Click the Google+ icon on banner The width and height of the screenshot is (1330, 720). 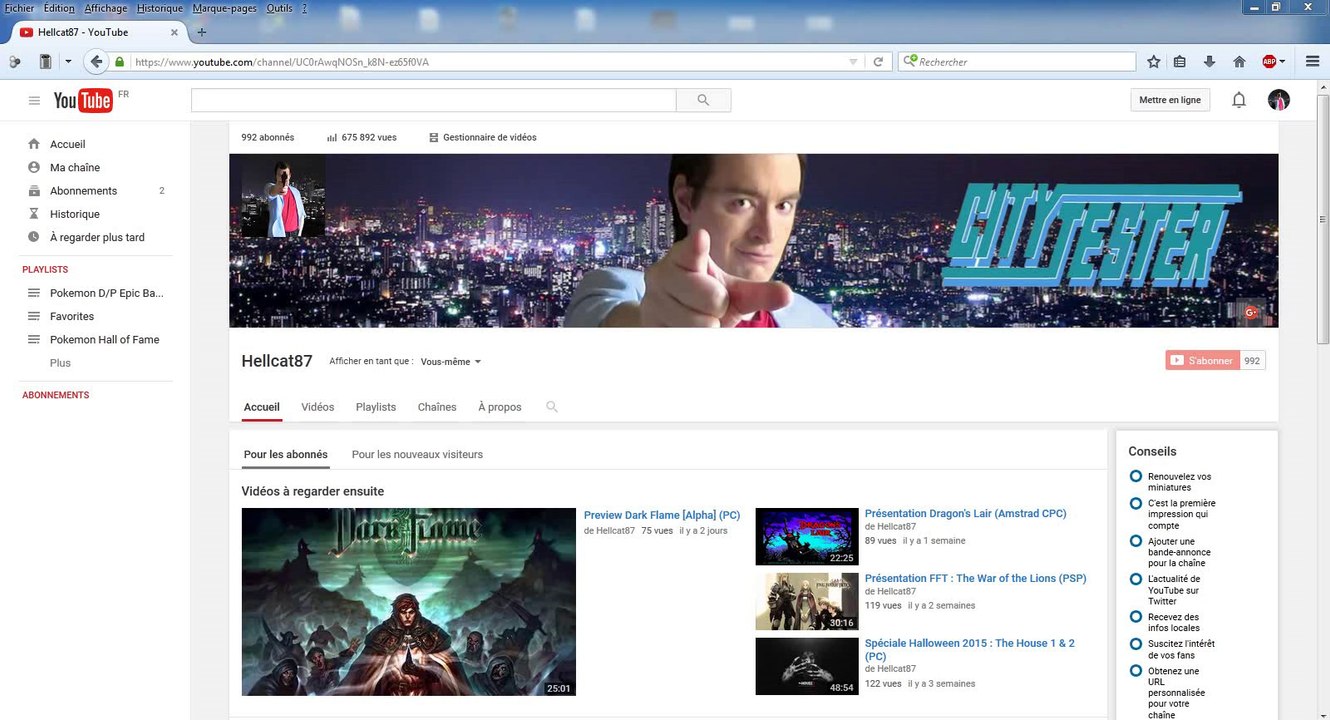(x=1250, y=312)
